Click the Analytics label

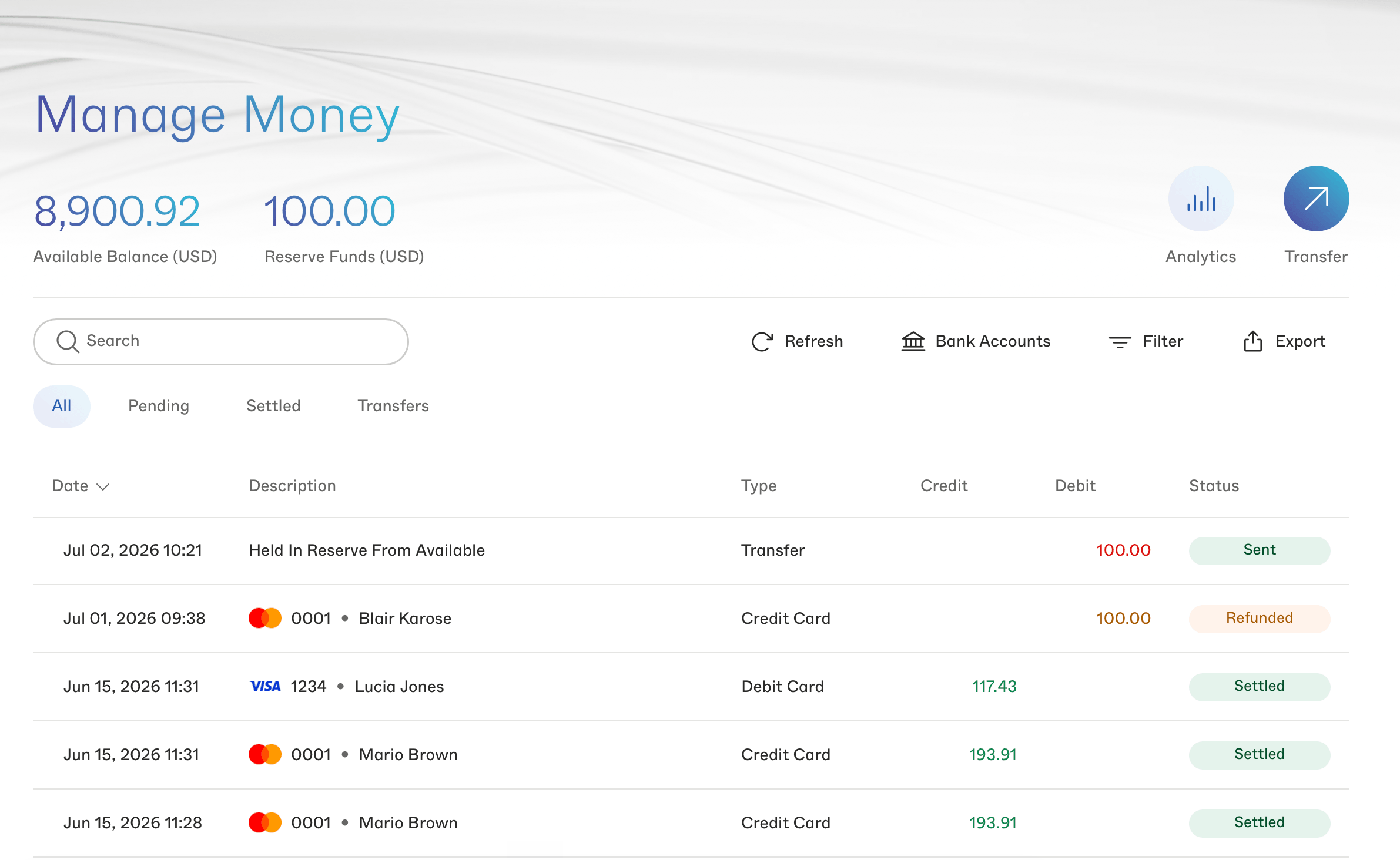1201,257
